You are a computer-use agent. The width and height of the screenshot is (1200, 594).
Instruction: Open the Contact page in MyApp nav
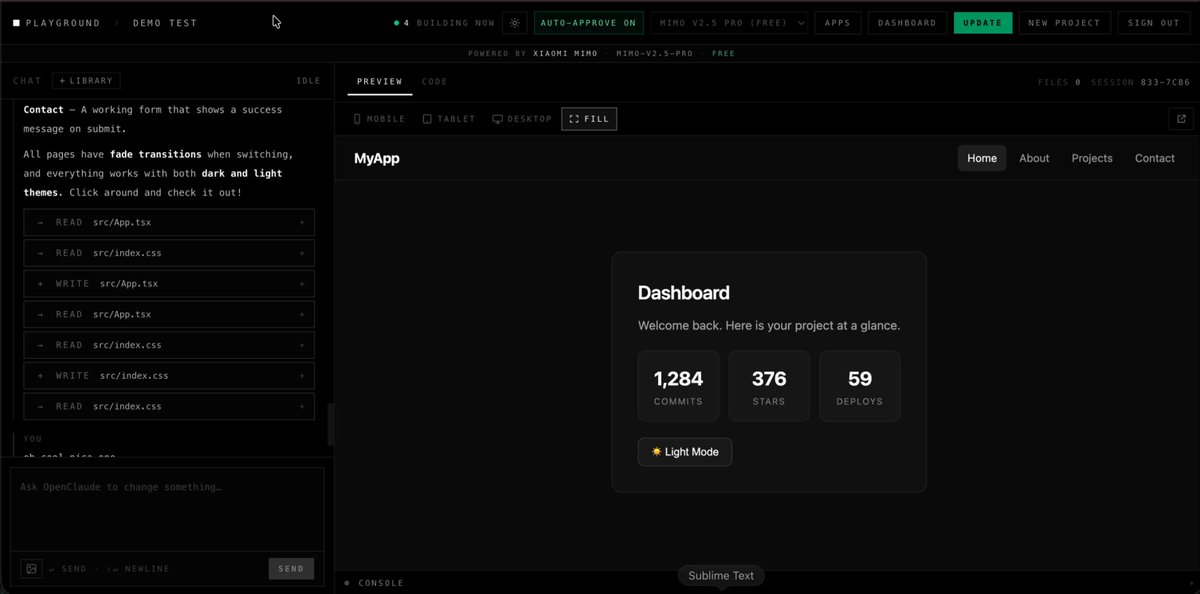coord(1155,158)
